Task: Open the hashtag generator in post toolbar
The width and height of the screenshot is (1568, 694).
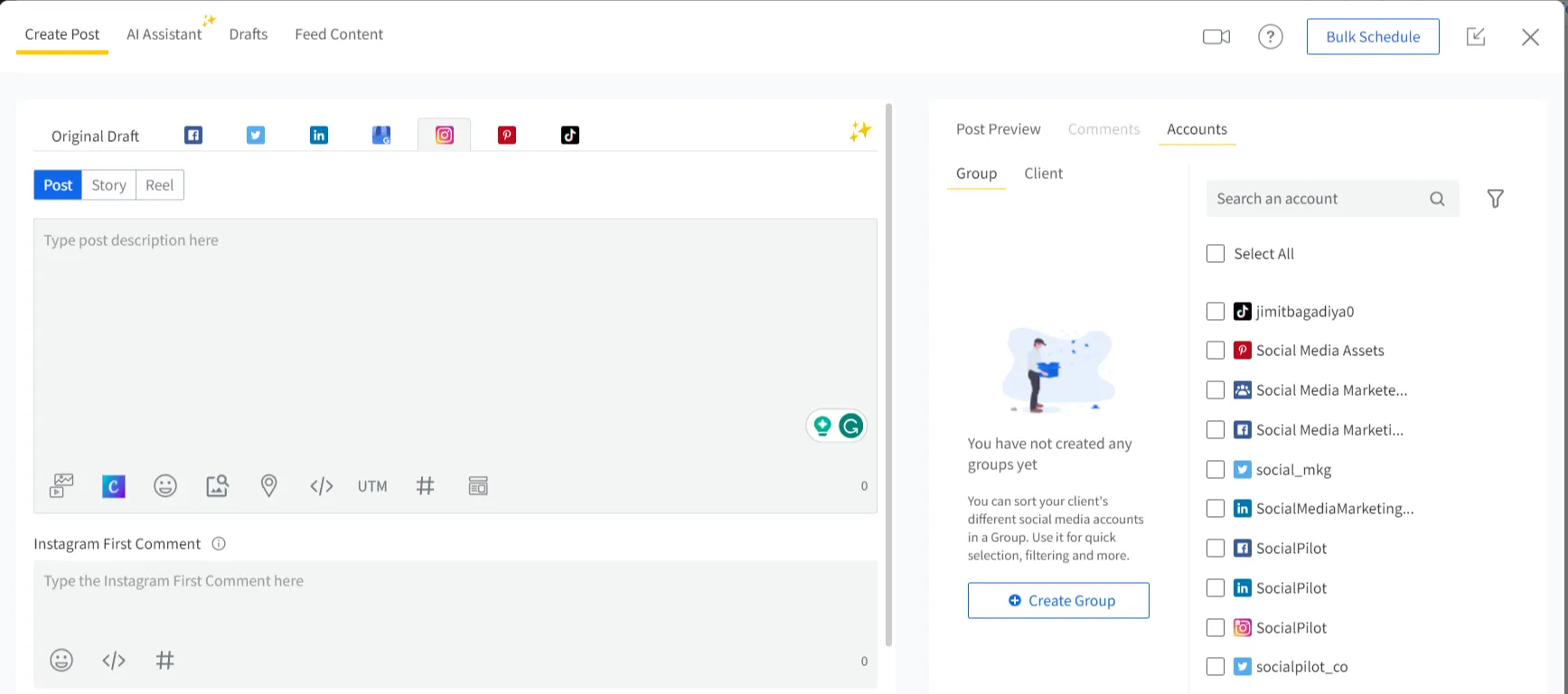Action: [x=425, y=486]
